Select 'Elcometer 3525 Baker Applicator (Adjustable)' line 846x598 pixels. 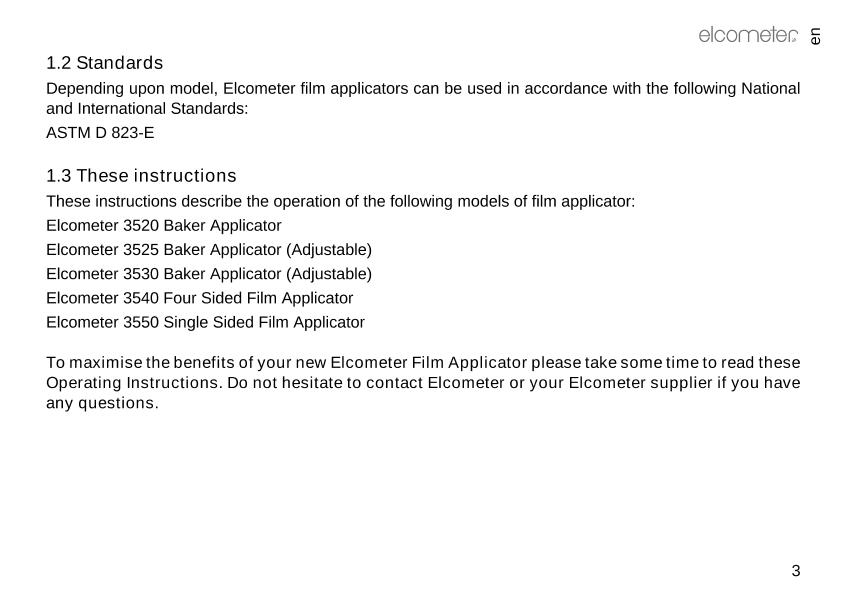pos(209,249)
